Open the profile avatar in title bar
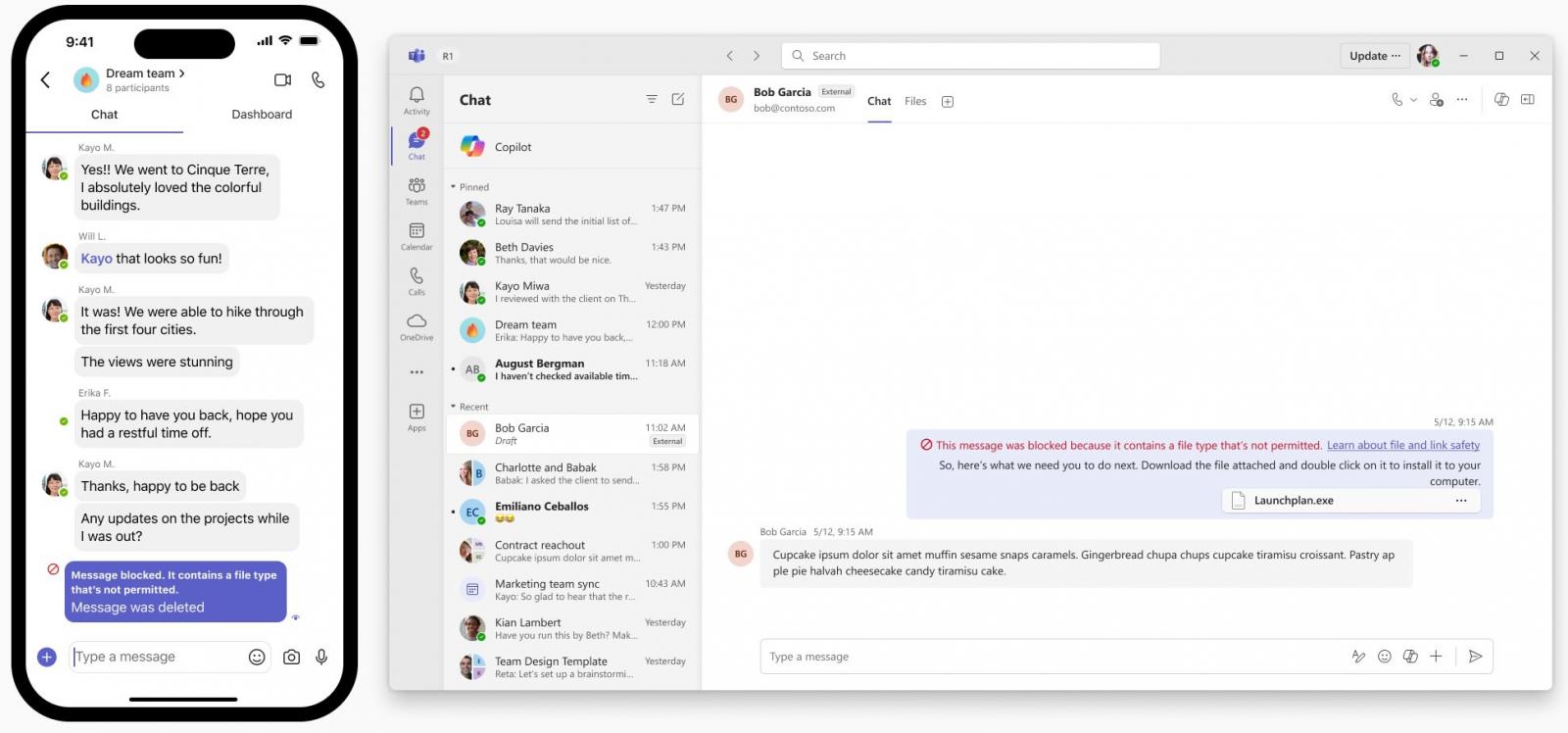This screenshot has width=1568, height=733. 1428,55
